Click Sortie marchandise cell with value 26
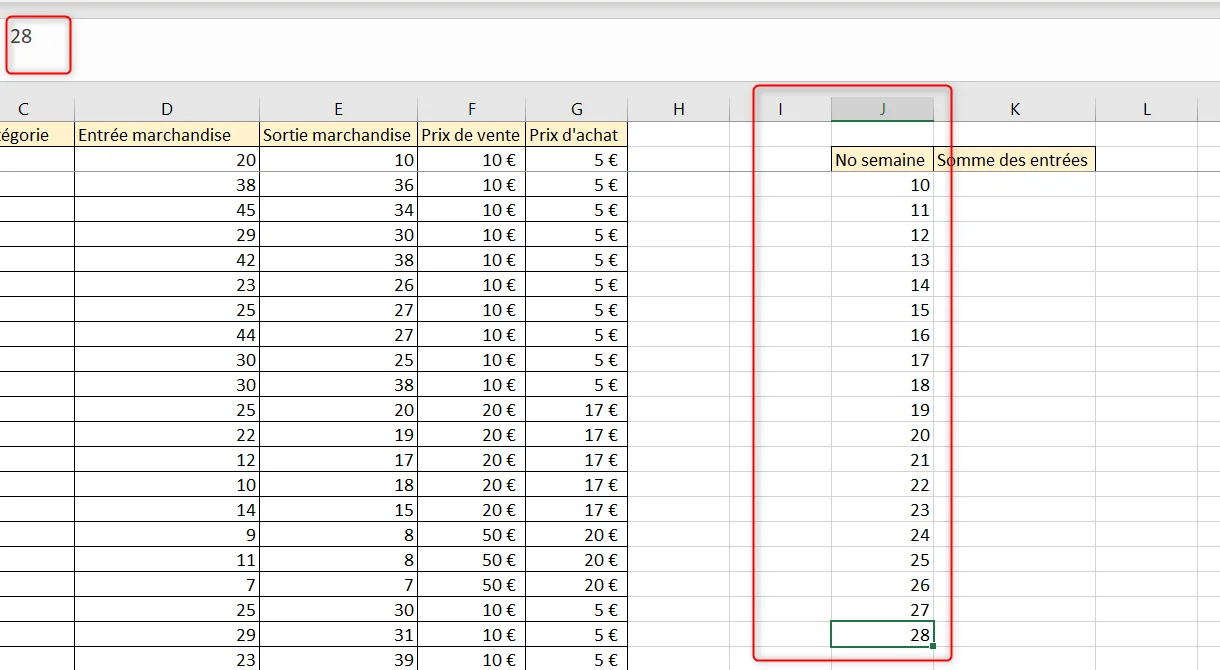The height and width of the screenshot is (670, 1220). [339, 285]
